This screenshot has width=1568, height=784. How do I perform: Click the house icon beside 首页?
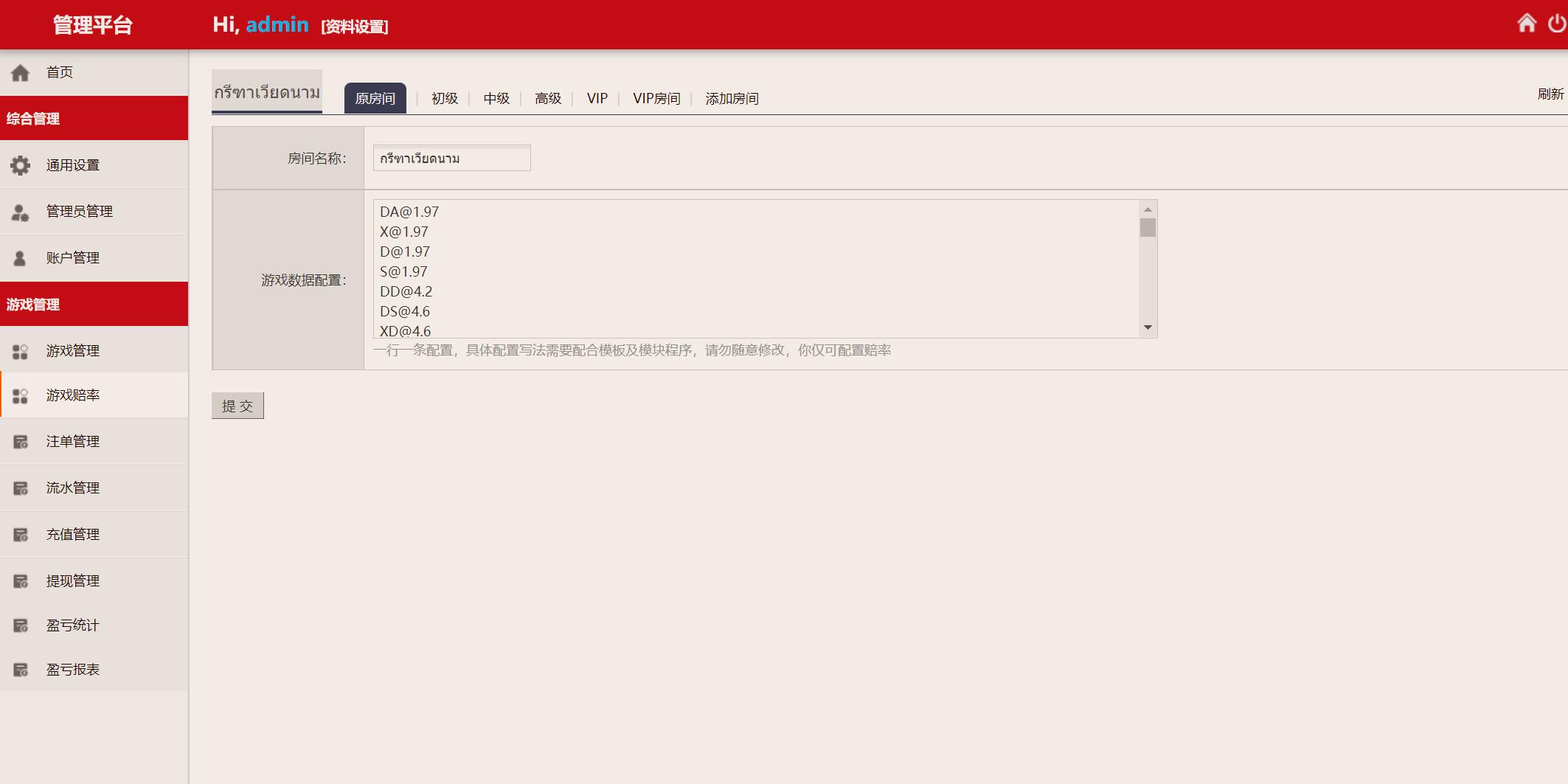20,72
